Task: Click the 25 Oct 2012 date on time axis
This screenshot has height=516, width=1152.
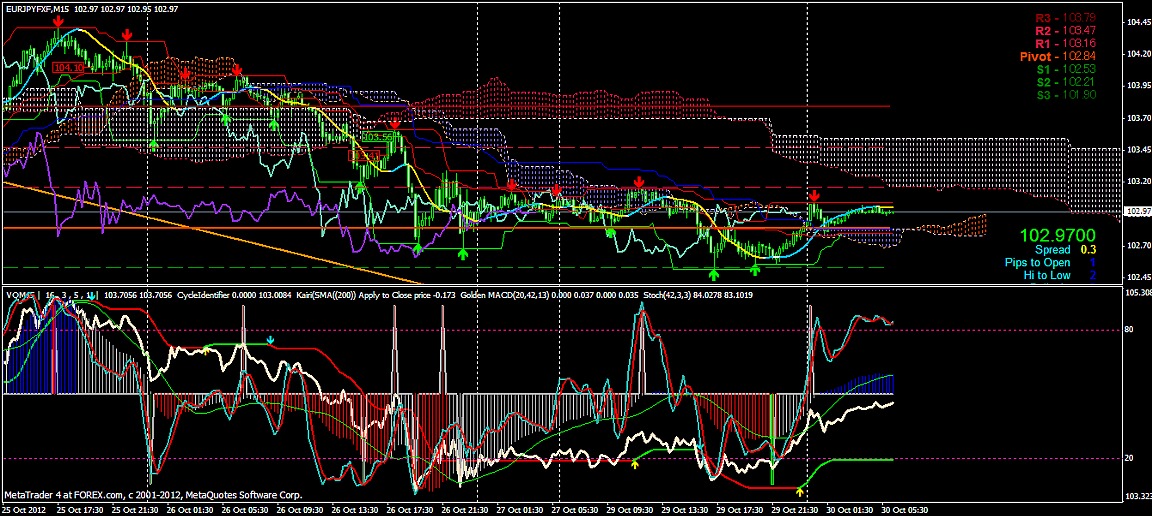Action: [24, 509]
